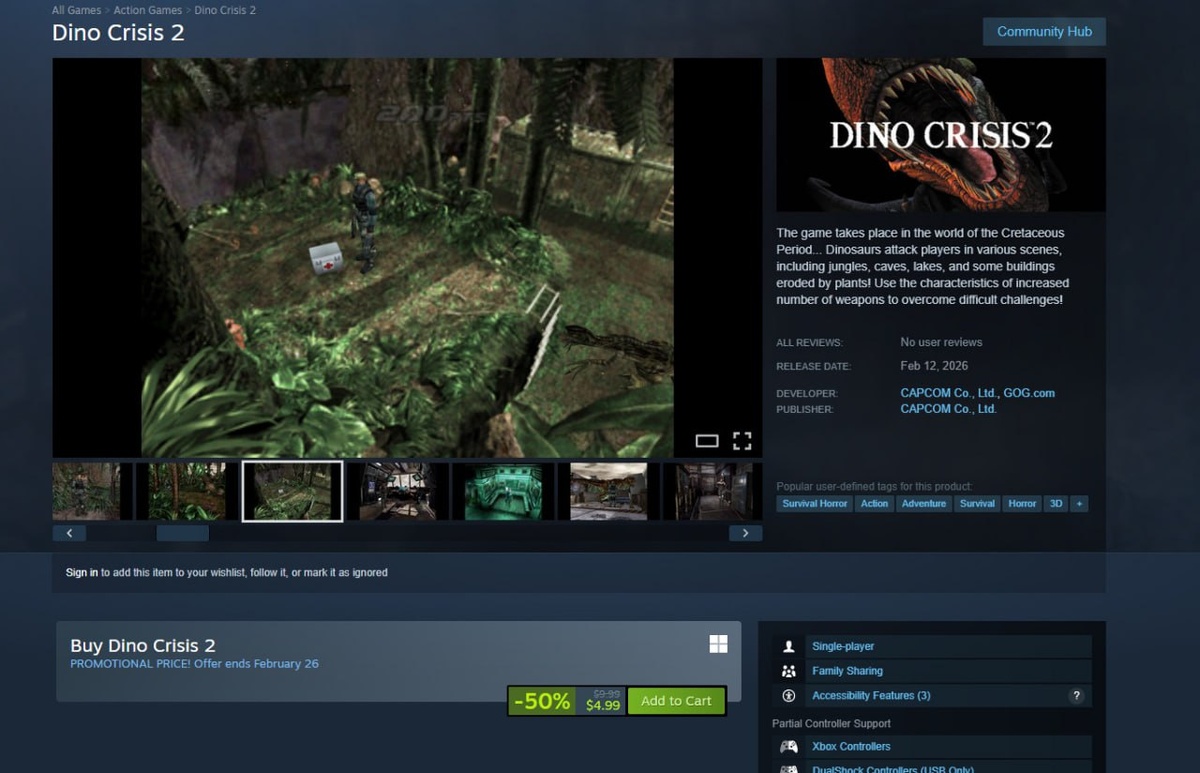Click the thumbnail strip scrollbar handle

(183, 533)
